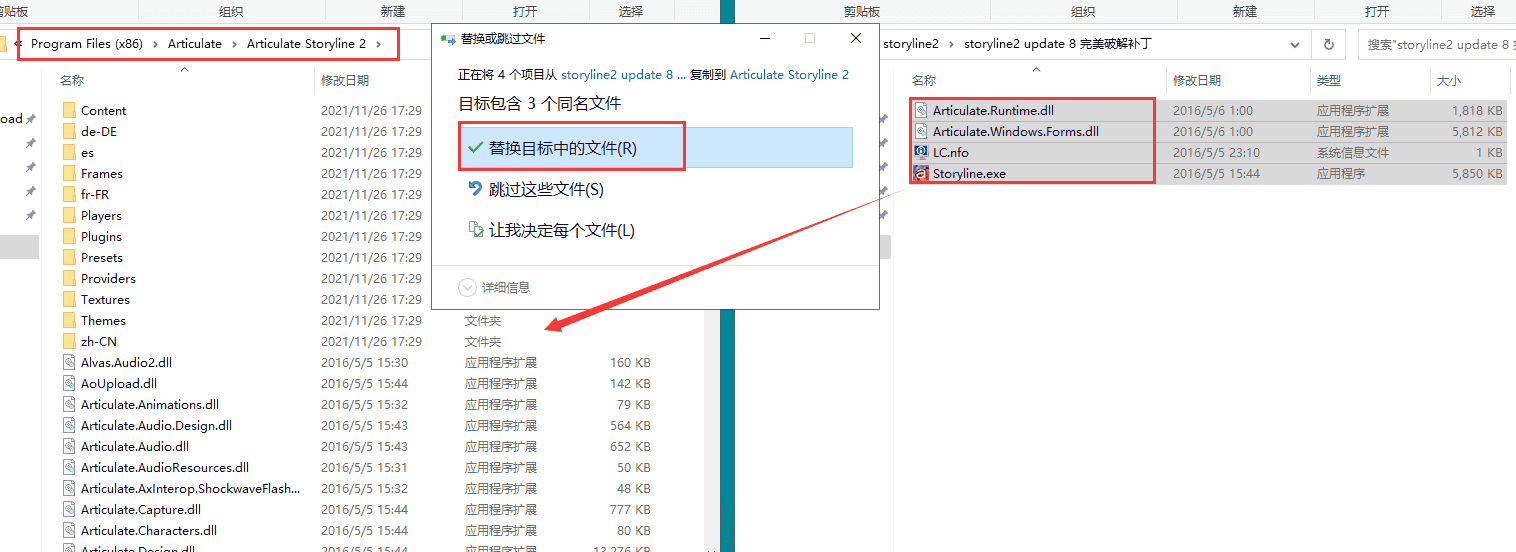Open source link storyline2 update 8 in dialog

coord(624,74)
